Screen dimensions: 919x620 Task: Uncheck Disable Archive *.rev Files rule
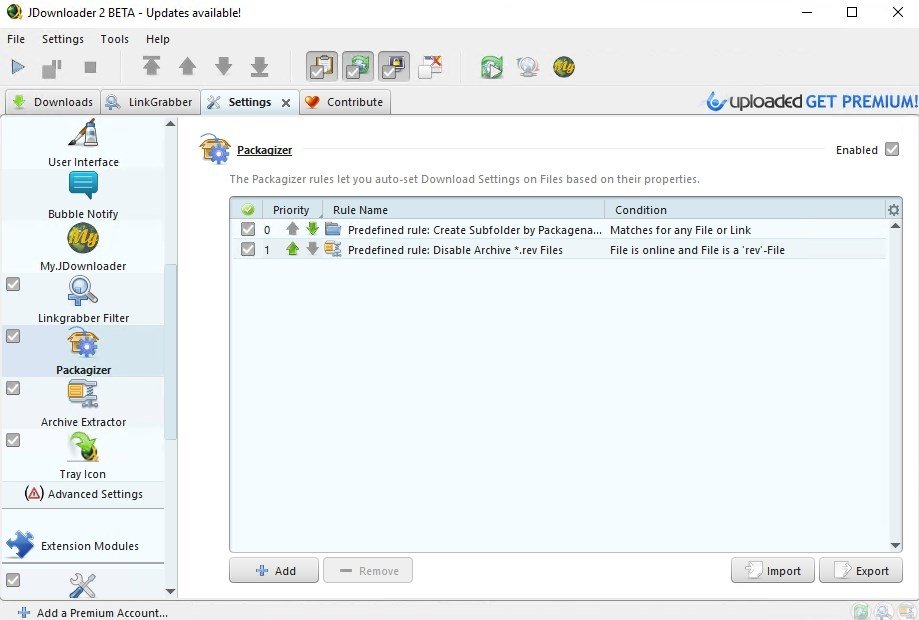pyautogui.click(x=248, y=250)
